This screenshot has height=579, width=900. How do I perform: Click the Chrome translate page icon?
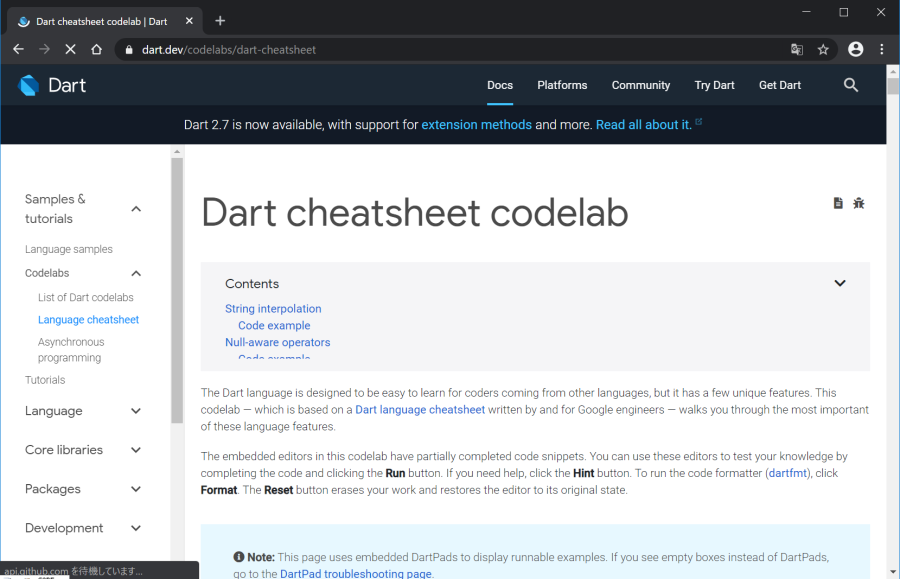point(797,49)
